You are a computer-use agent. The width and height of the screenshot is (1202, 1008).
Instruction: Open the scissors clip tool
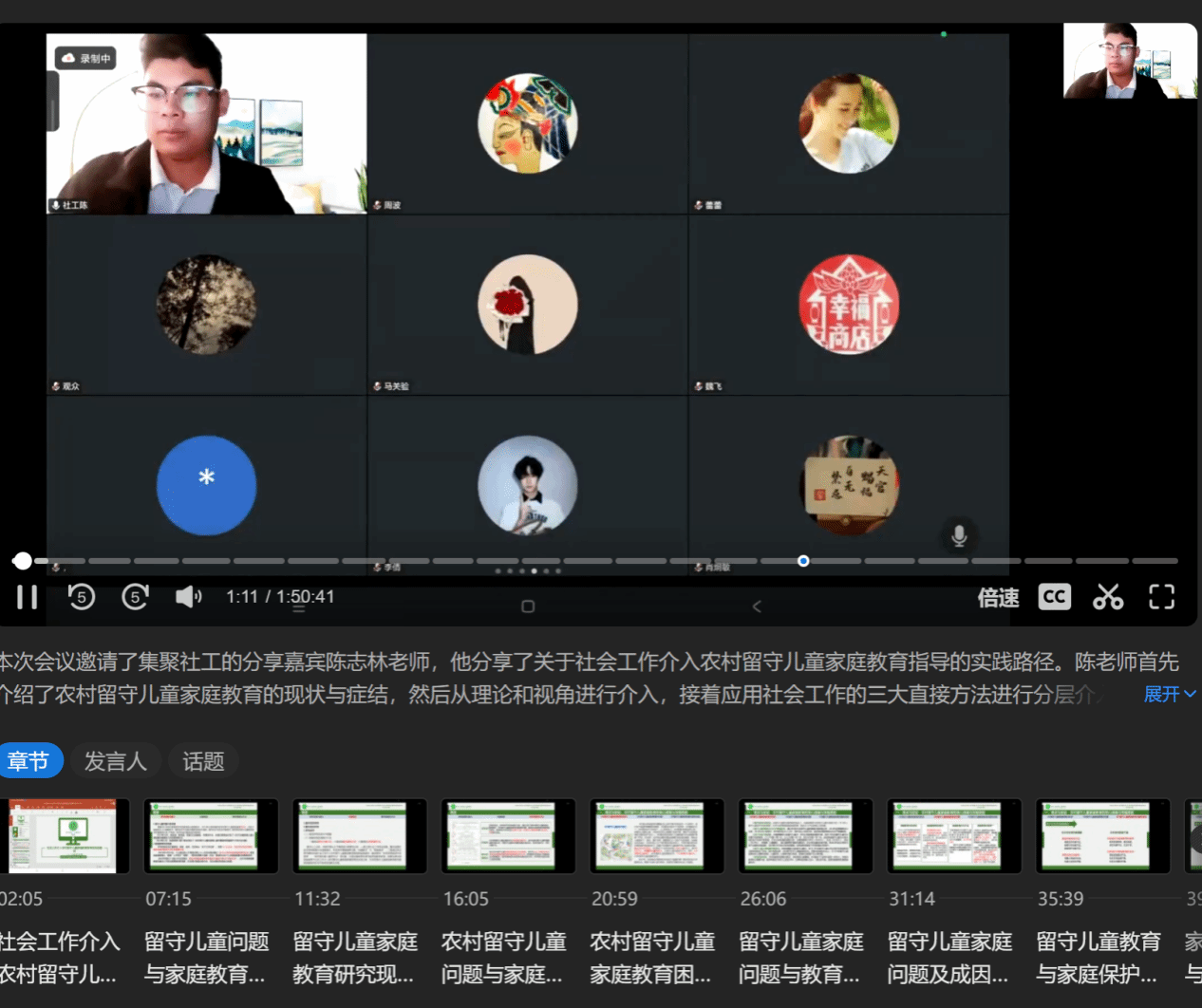(1107, 597)
